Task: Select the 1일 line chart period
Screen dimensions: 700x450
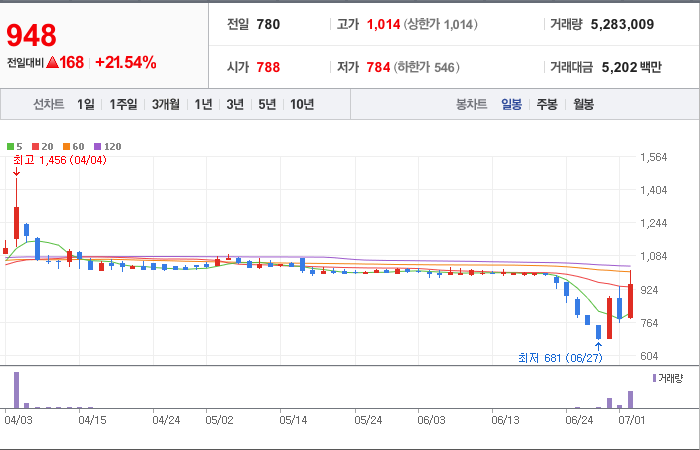Action: [86, 104]
